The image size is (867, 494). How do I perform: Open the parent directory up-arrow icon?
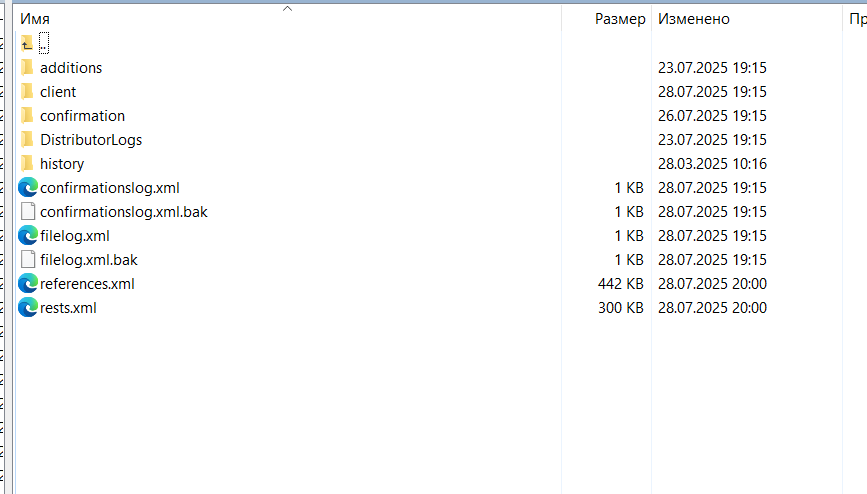tap(27, 43)
